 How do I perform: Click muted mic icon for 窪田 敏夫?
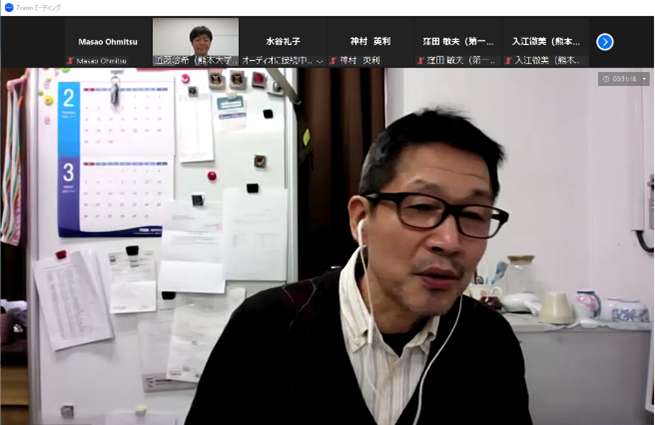pos(421,61)
